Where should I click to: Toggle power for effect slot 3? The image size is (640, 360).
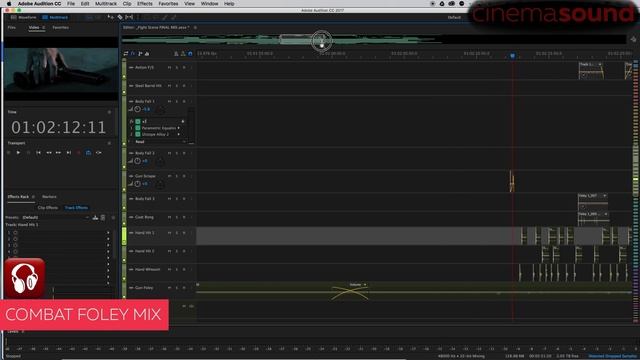click(x=16, y=245)
